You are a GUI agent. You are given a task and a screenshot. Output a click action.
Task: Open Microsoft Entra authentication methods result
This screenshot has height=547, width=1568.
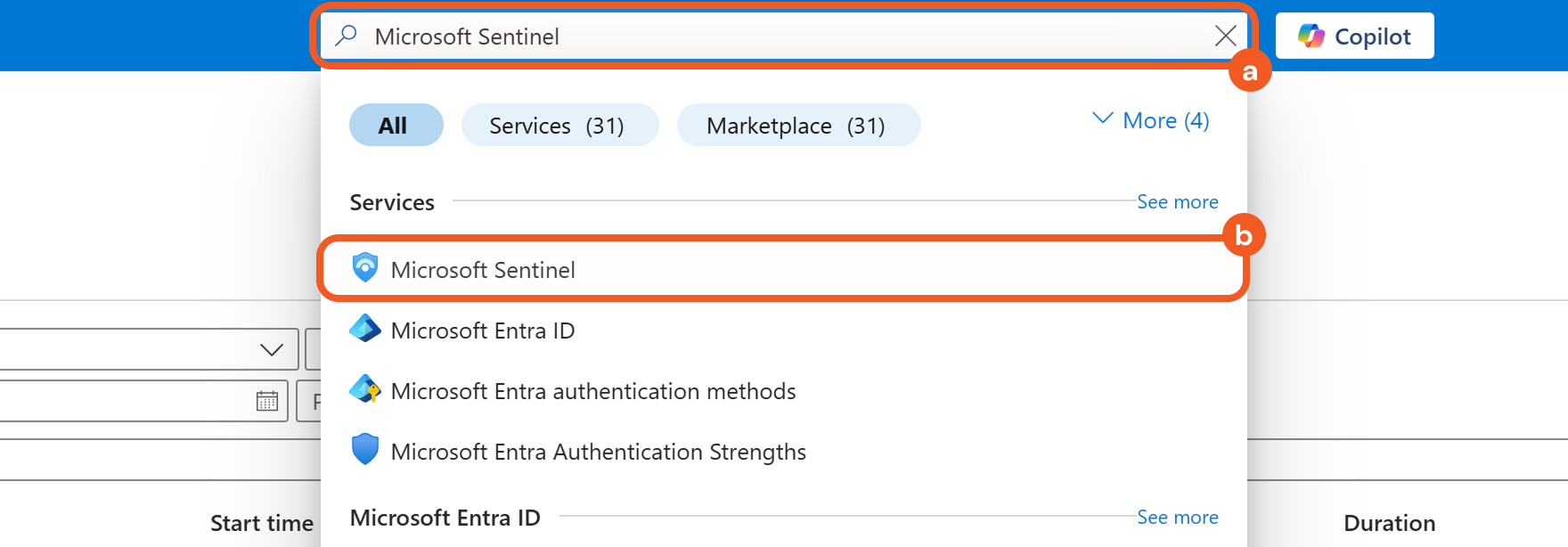click(592, 391)
